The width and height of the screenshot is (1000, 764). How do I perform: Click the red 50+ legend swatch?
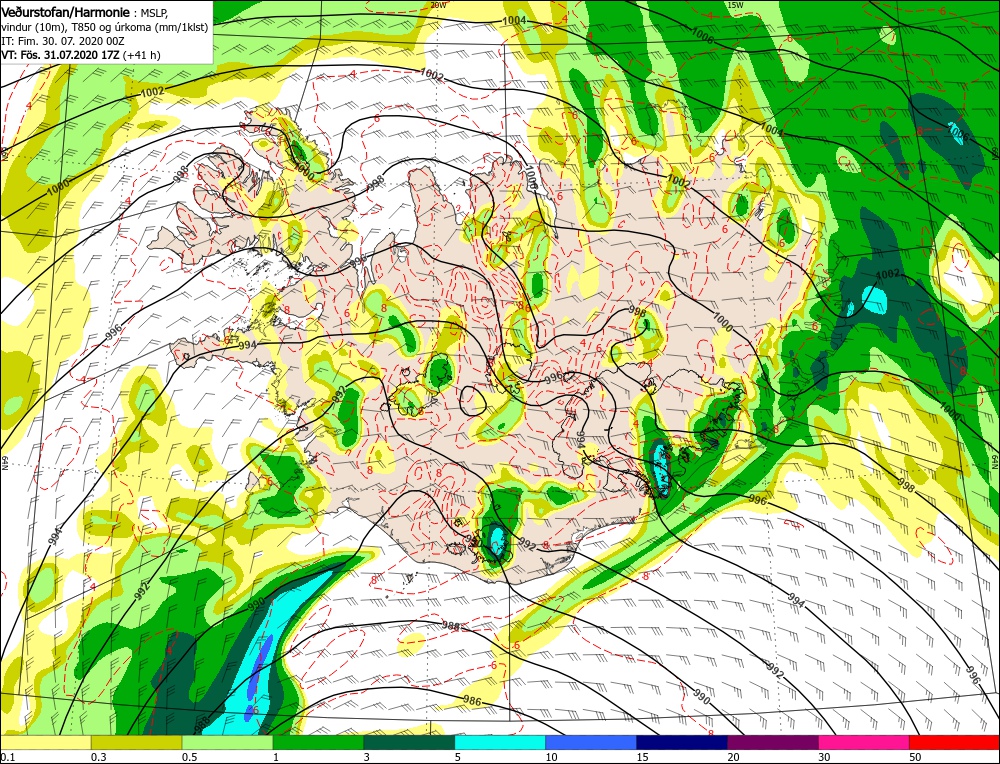click(955, 742)
